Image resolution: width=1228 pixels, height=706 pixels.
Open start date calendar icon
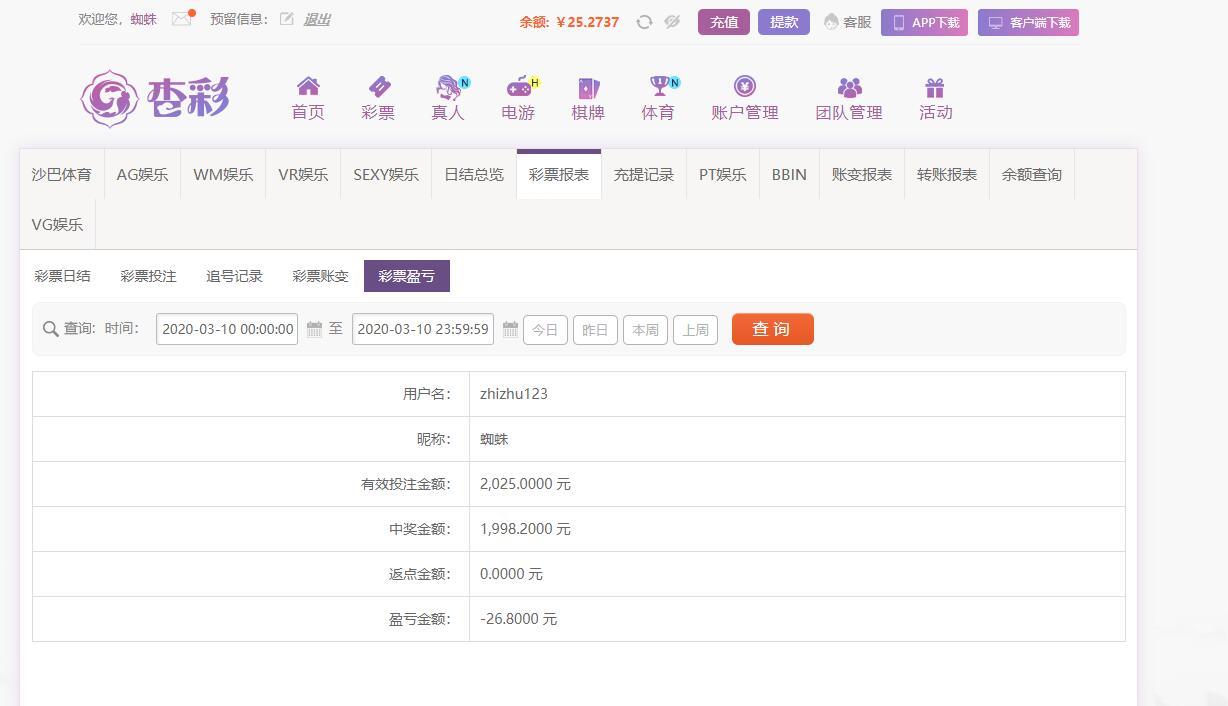coord(314,329)
